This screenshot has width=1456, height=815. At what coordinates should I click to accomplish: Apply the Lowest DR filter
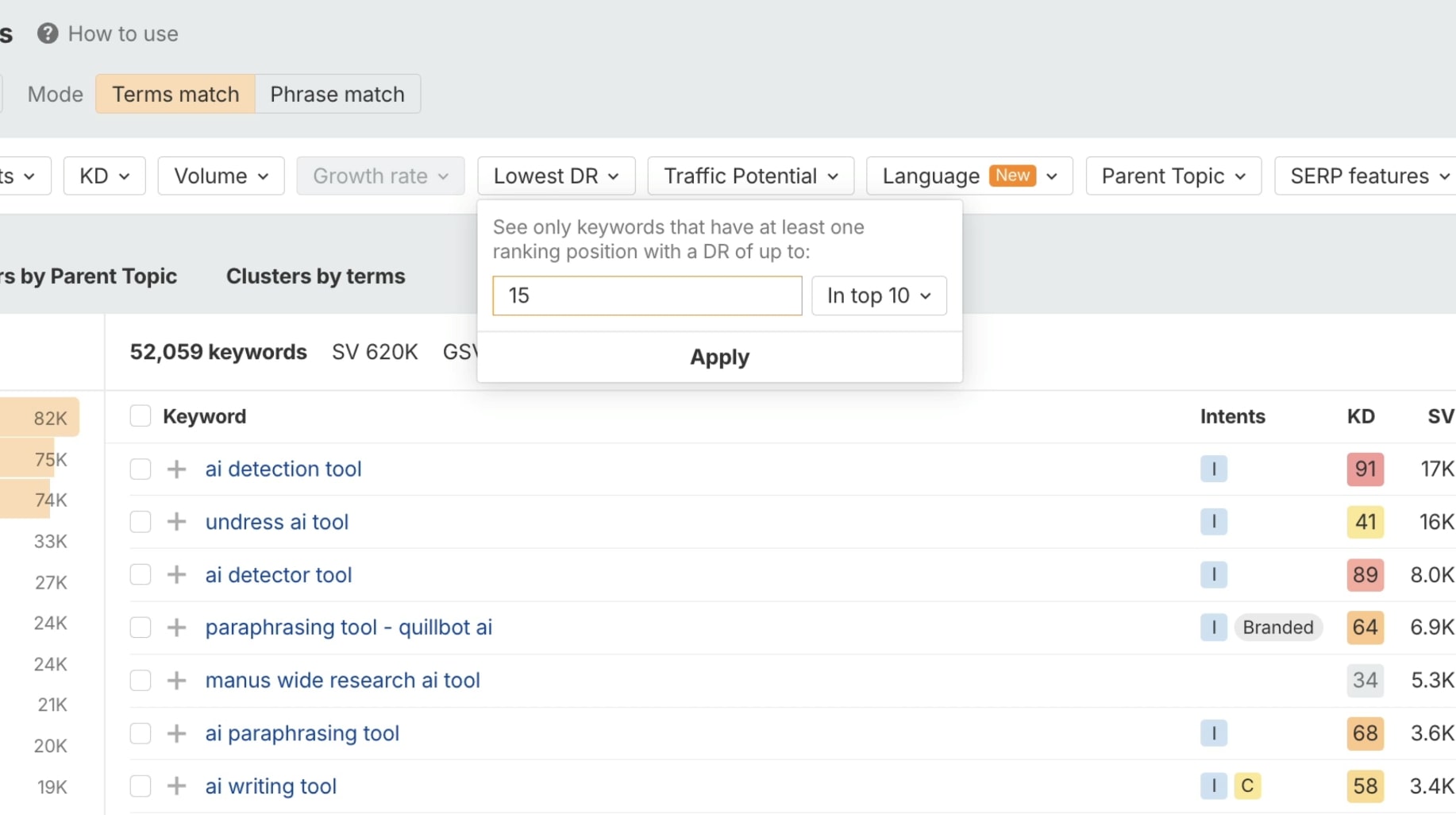pos(719,357)
